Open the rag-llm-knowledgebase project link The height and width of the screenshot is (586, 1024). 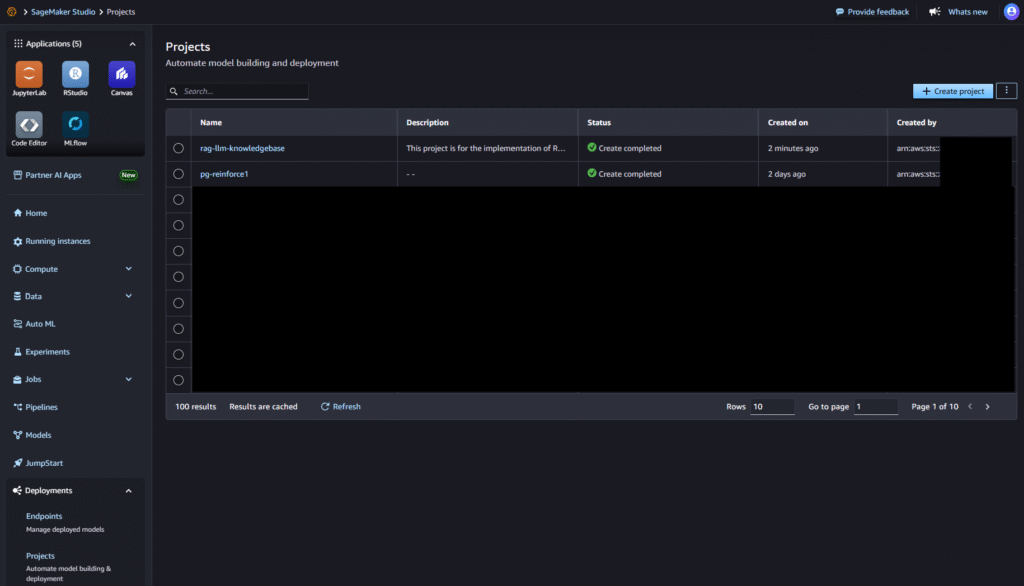point(242,148)
